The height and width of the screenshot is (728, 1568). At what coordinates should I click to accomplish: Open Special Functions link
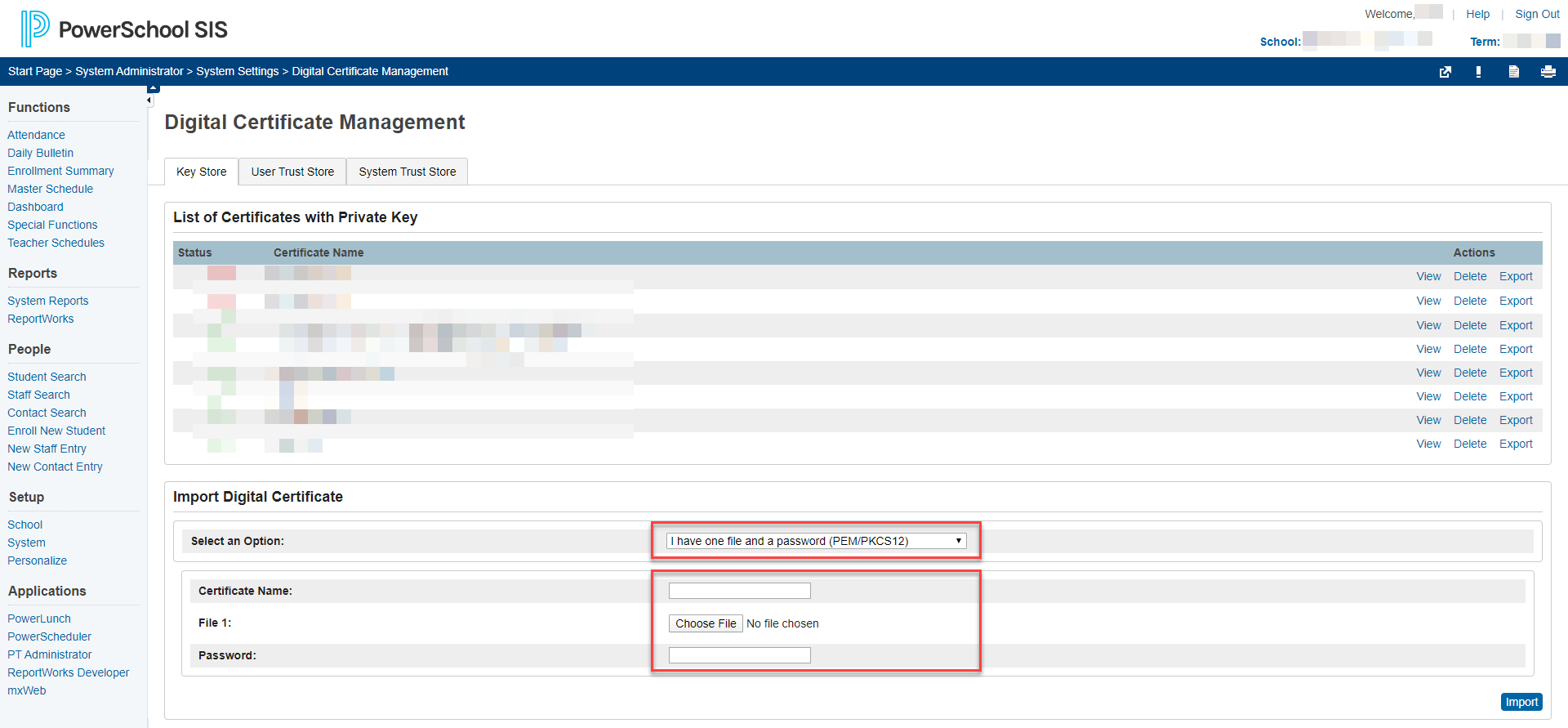point(52,225)
